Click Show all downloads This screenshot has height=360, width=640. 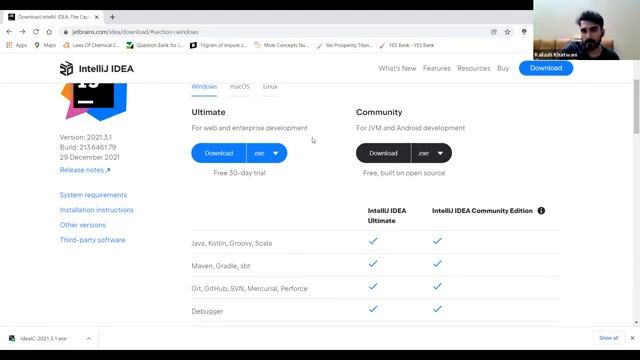[609, 338]
